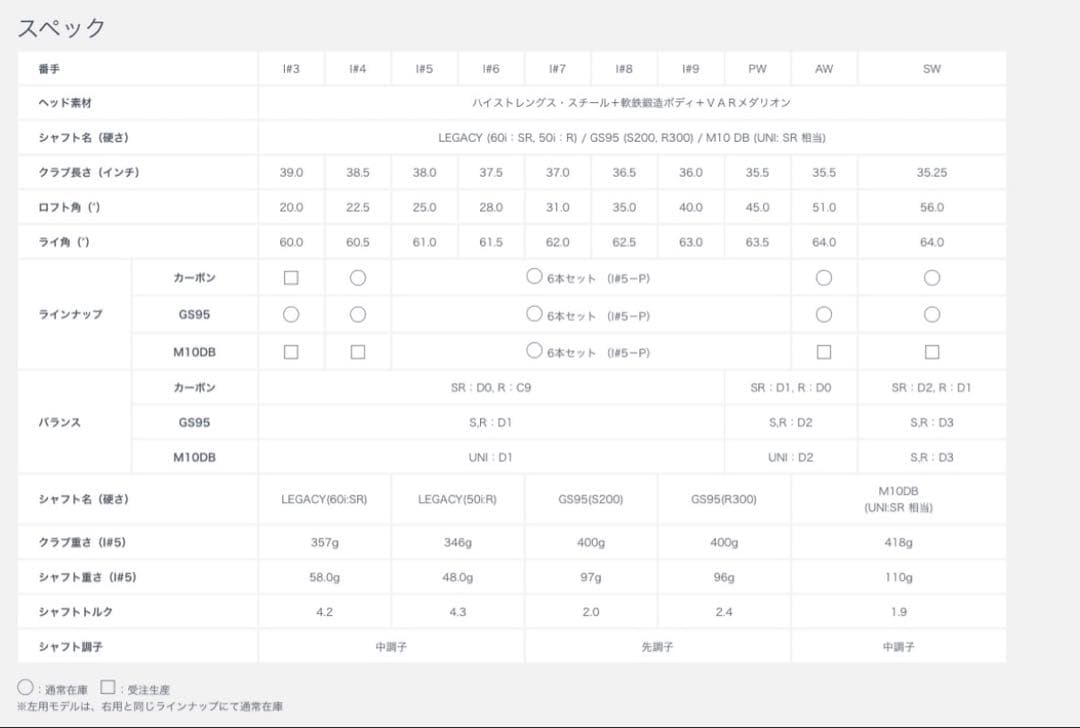This screenshot has height=728, width=1080.
Task: Click the I#7 column header
Action: click(x=557, y=69)
